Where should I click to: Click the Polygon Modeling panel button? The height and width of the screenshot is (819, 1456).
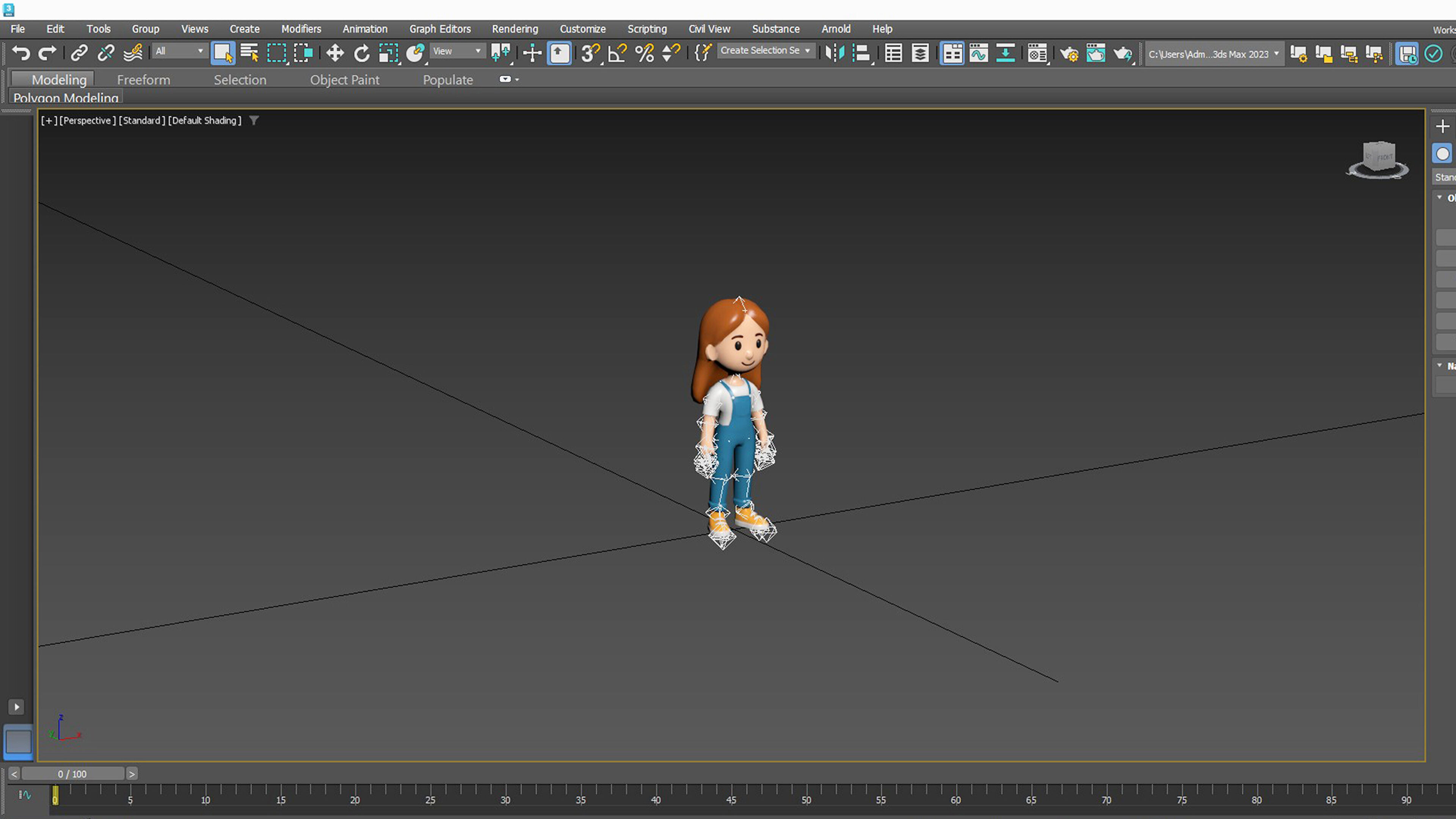click(x=66, y=98)
